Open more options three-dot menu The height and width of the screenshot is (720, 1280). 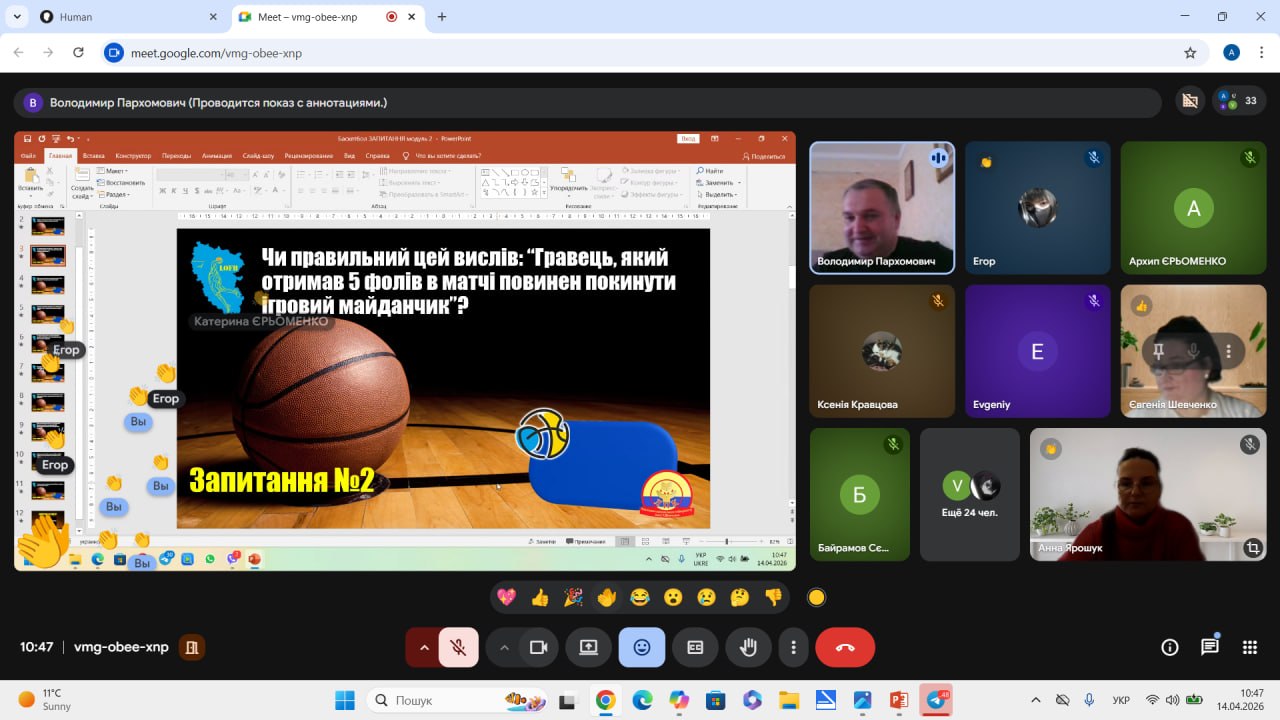(x=794, y=647)
